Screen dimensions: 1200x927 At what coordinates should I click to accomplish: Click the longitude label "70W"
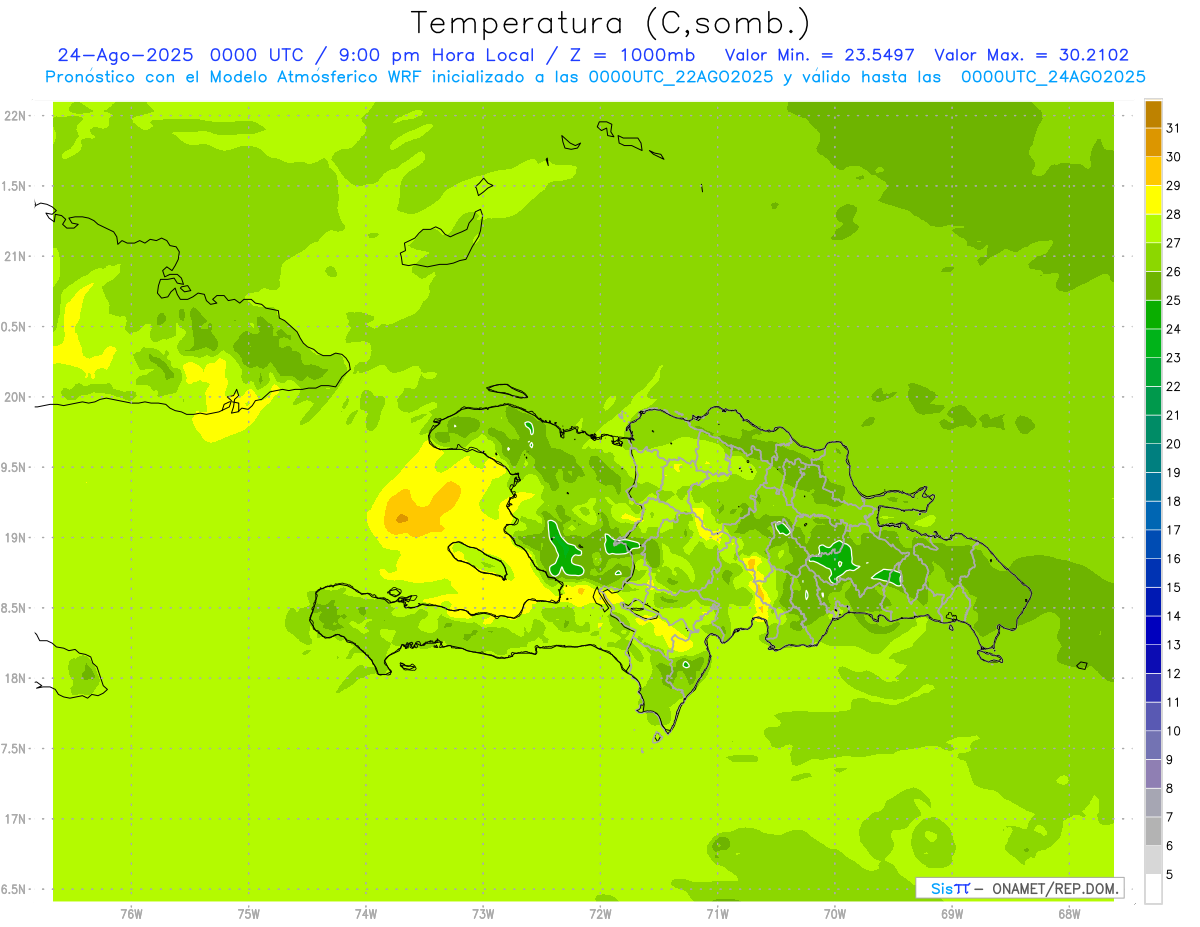pos(835,914)
